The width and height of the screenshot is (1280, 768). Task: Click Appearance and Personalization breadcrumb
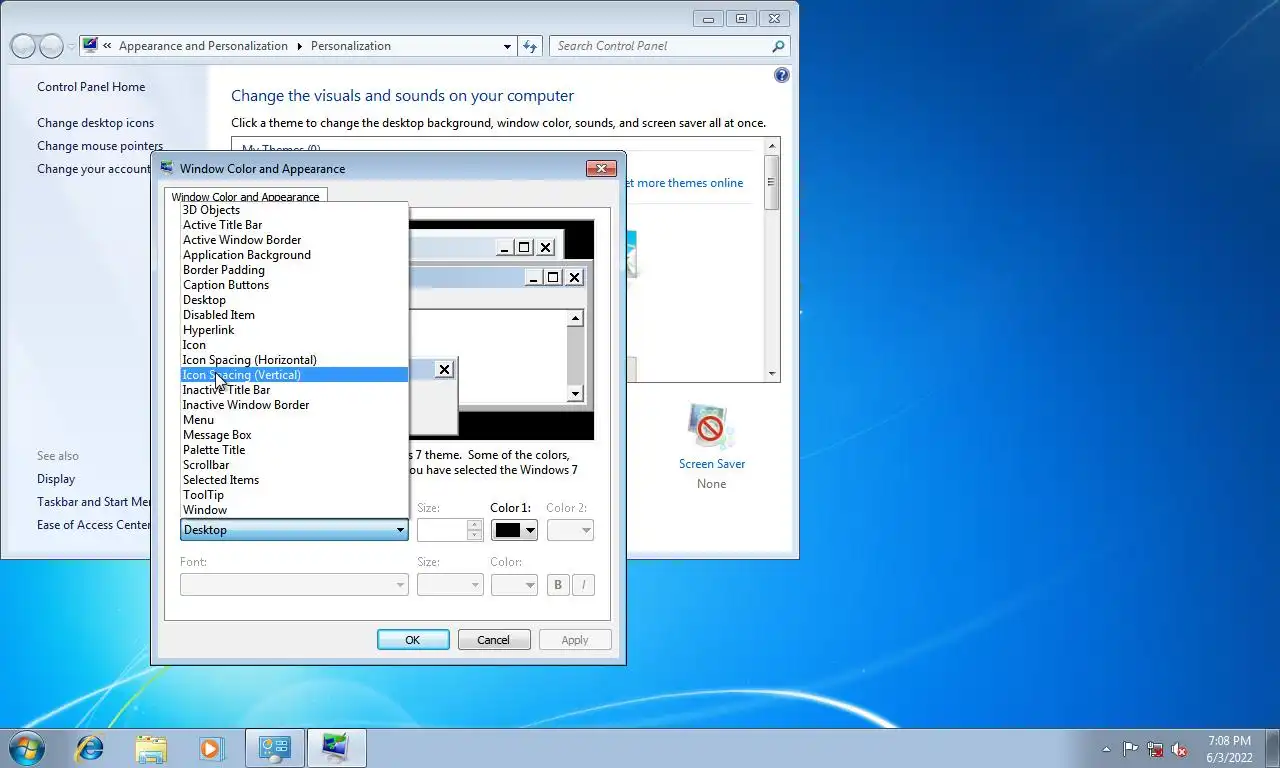203,46
